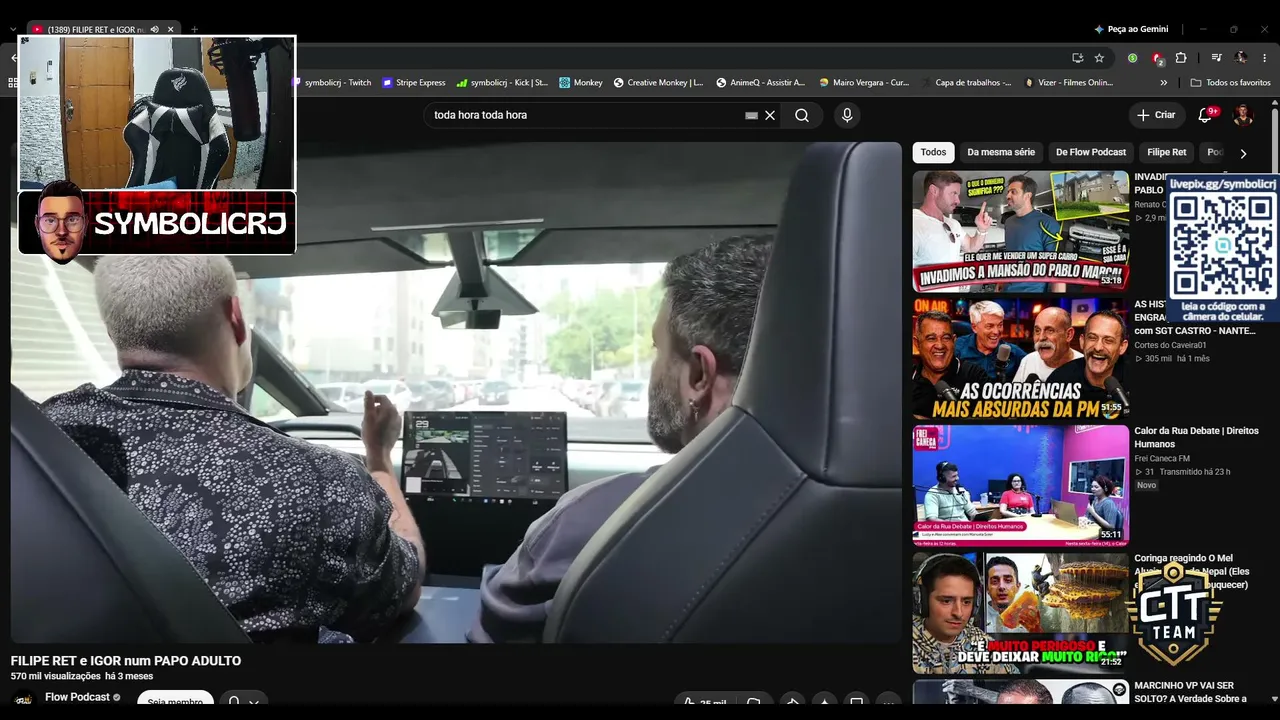Open a new browser tab
This screenshot has width=1280, height=720.
[x=194, y=30]
